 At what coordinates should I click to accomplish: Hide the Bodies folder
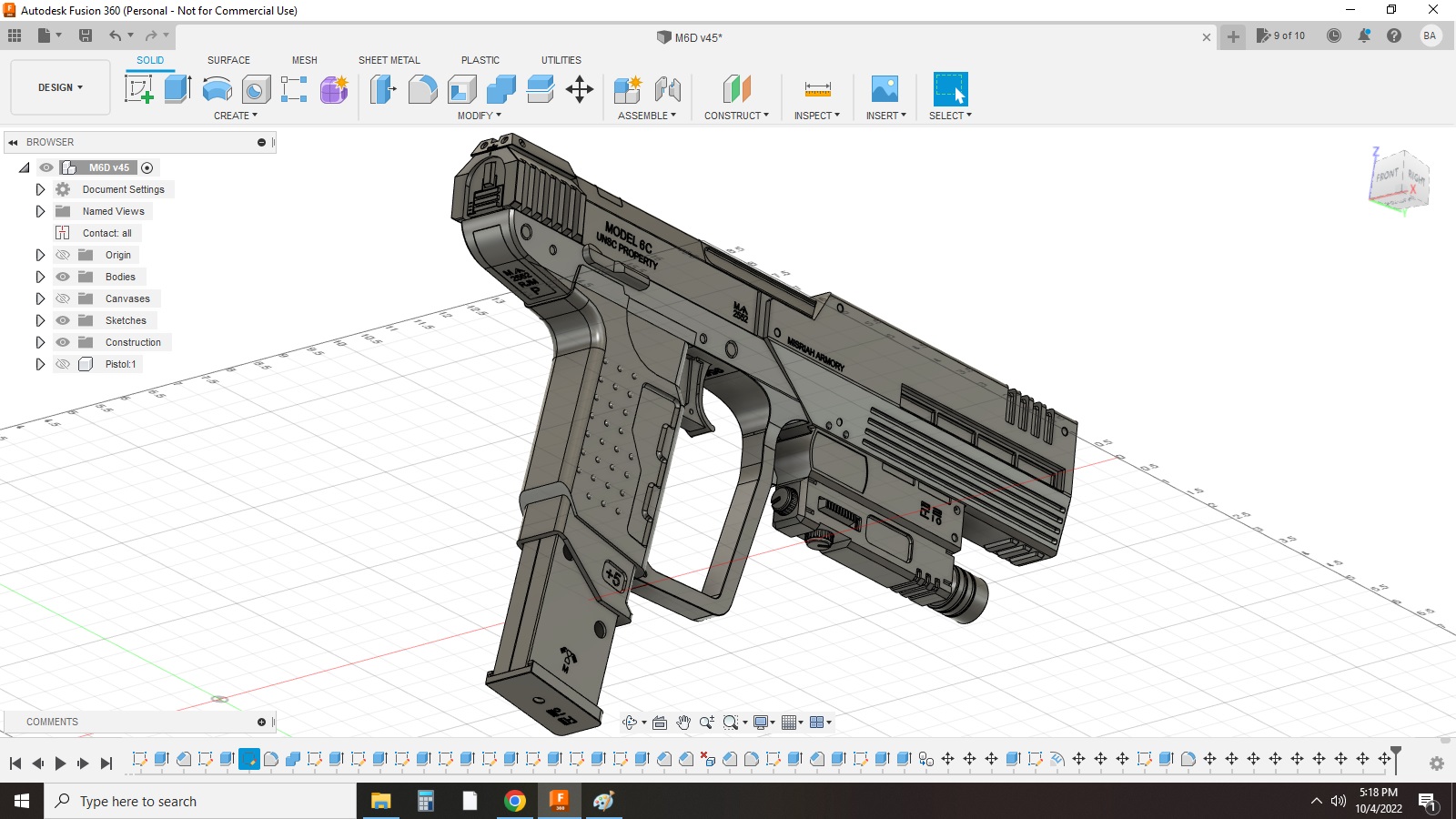63,277
